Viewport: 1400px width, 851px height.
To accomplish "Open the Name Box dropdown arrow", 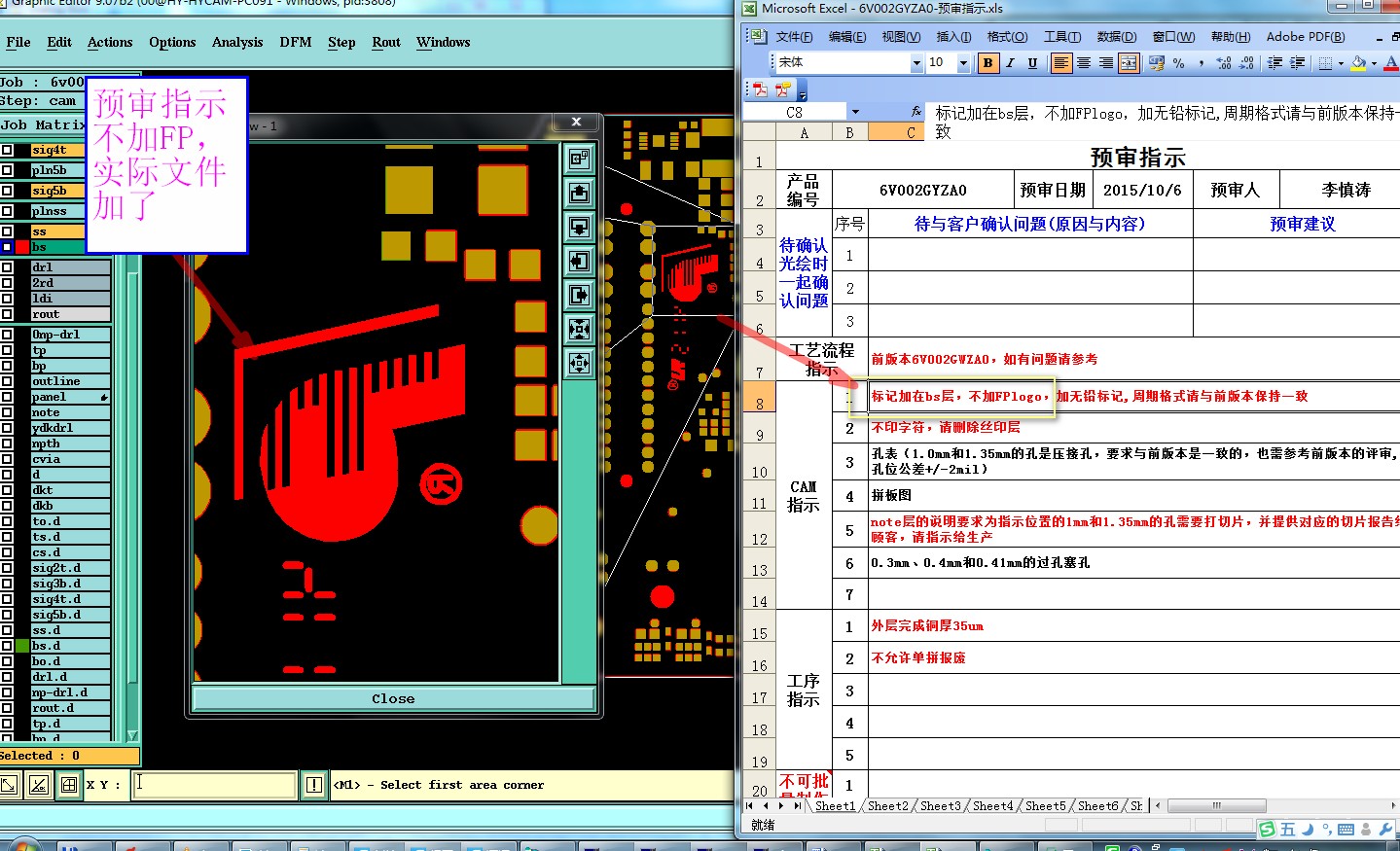I will [855, 112].
